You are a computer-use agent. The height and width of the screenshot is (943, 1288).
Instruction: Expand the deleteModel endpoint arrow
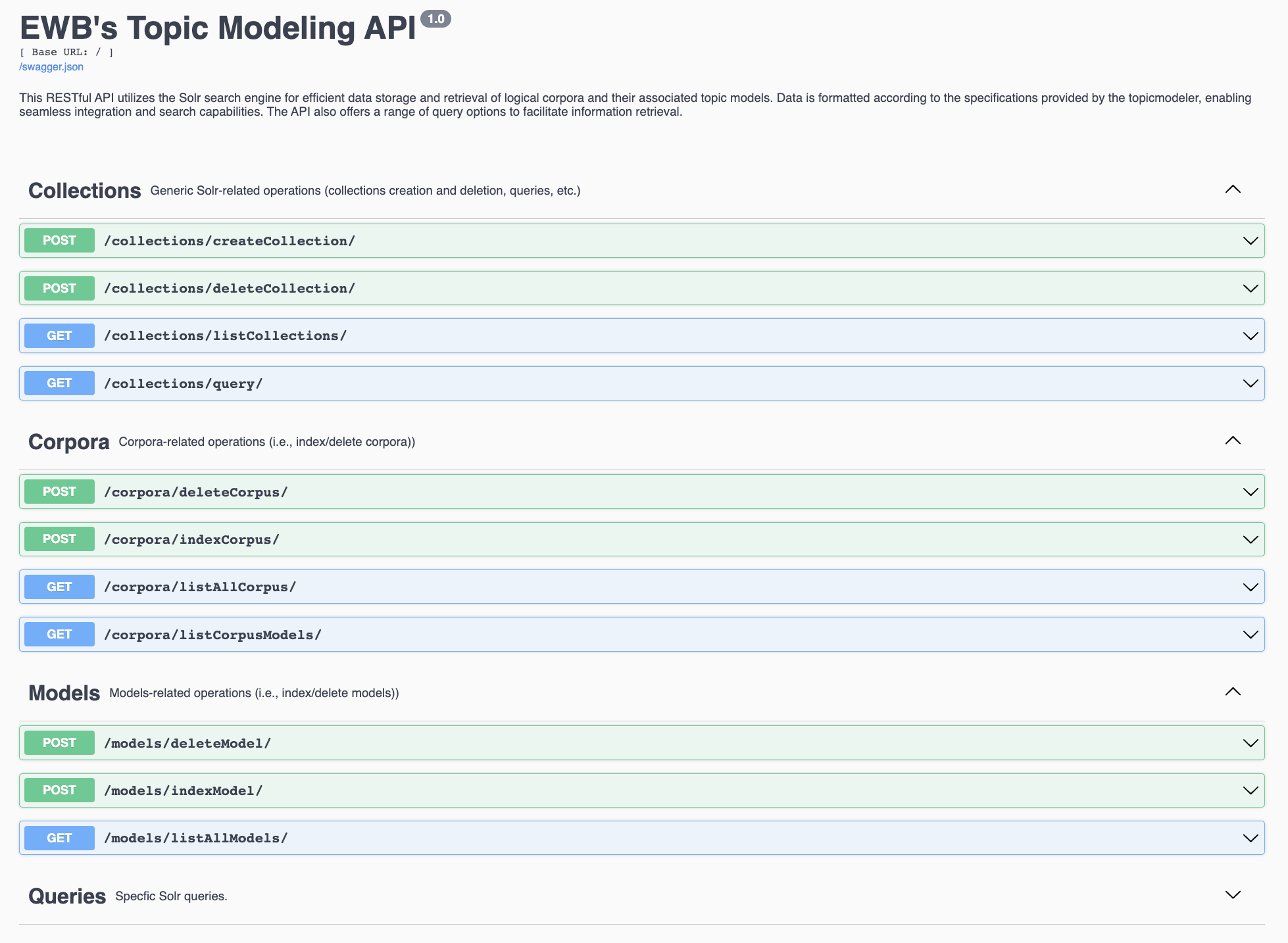coord(1250,743)
